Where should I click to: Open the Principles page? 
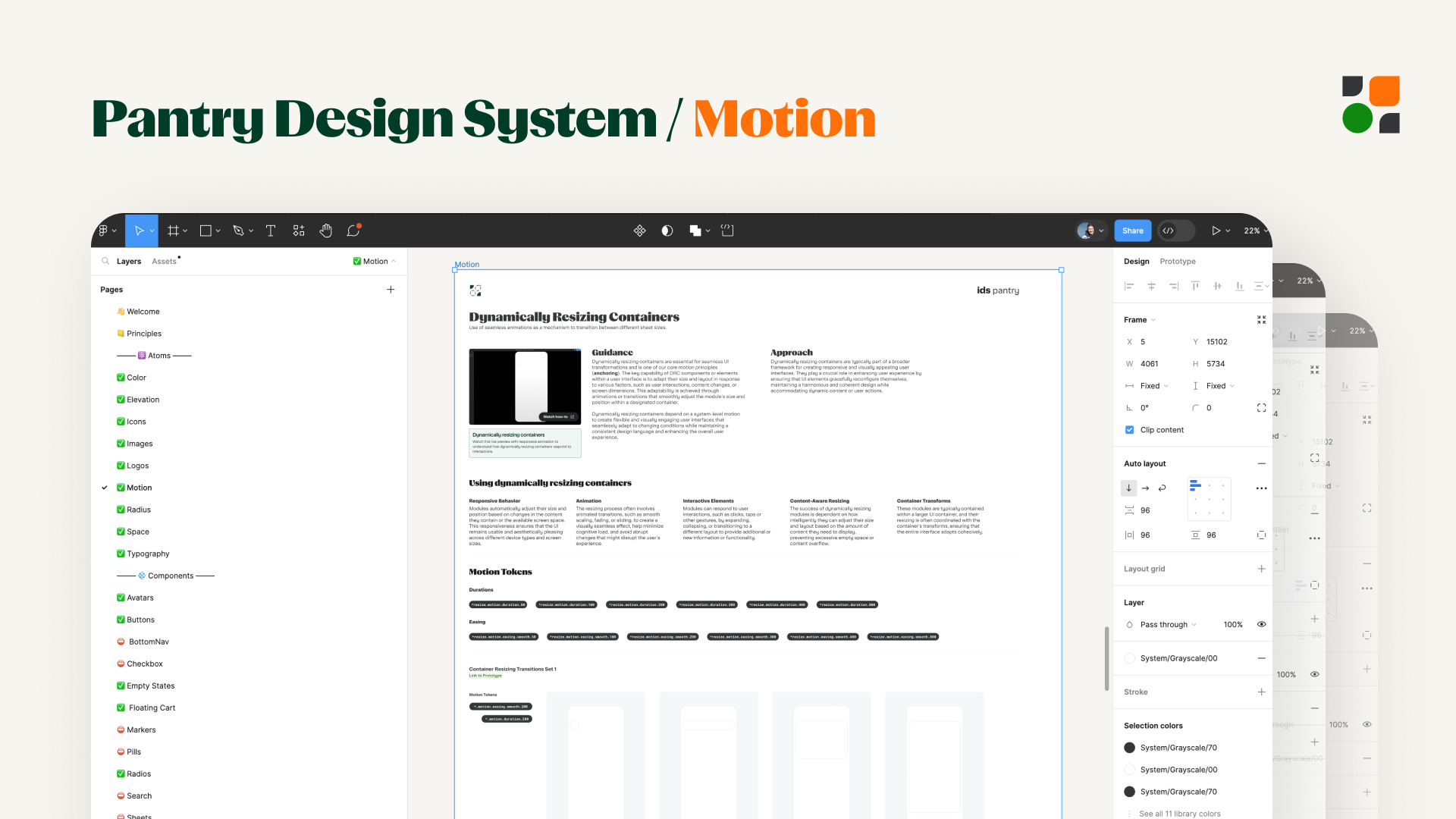coord(140,334)
